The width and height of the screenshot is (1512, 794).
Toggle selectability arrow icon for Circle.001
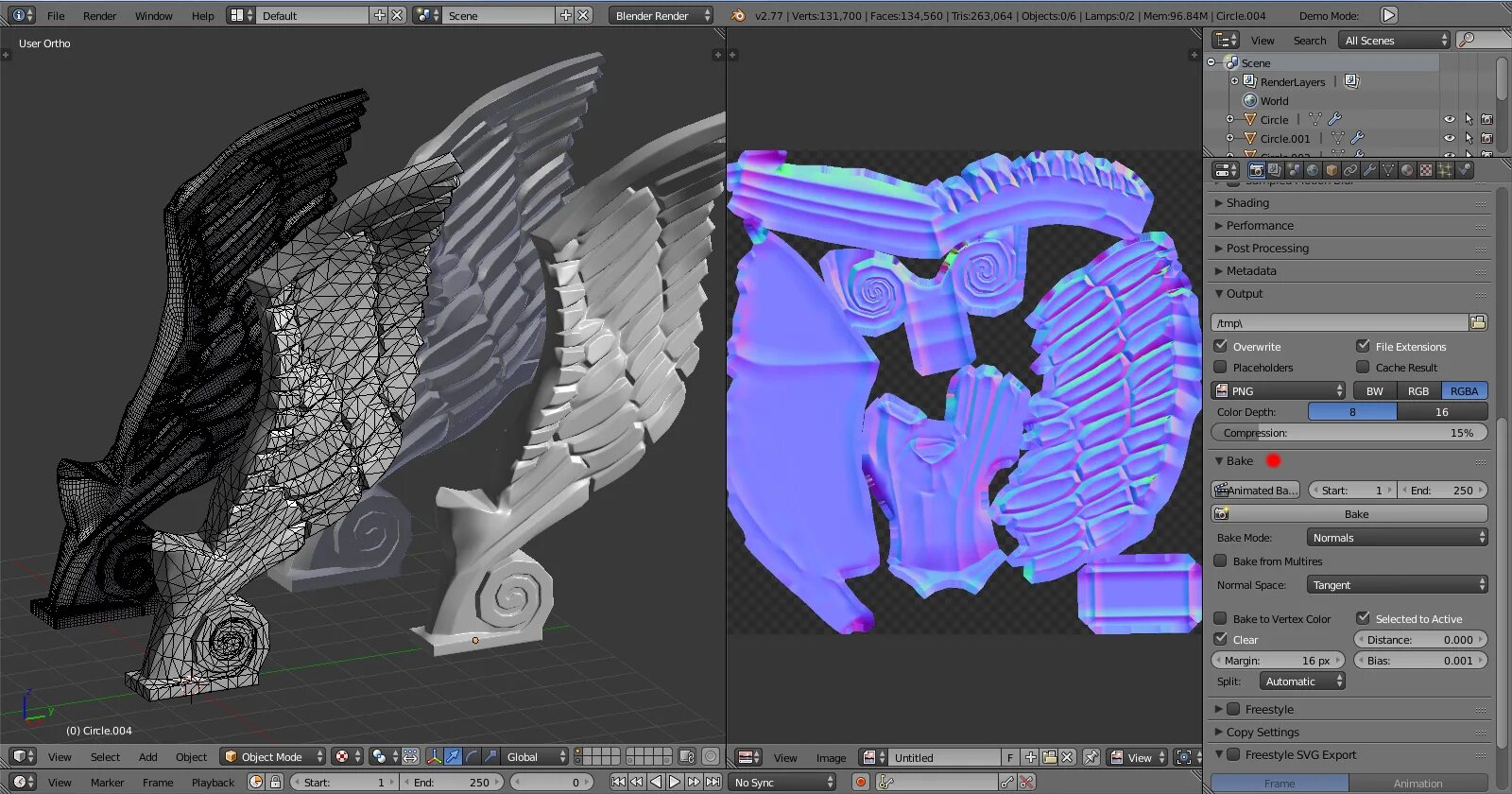click(x=1469, y=138)
